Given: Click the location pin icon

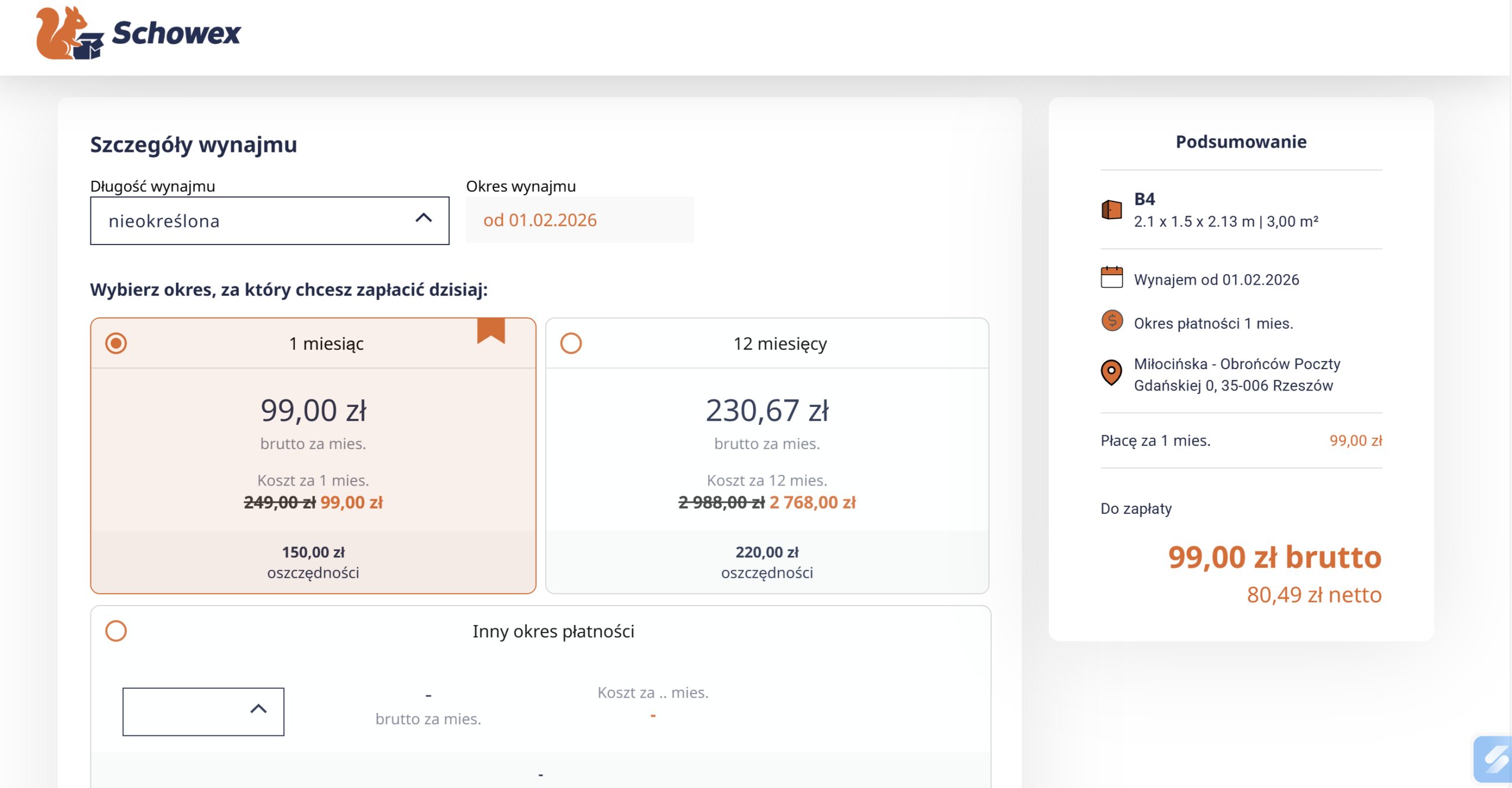Looking at the screenshot, I should click(x=1112, y=373).
